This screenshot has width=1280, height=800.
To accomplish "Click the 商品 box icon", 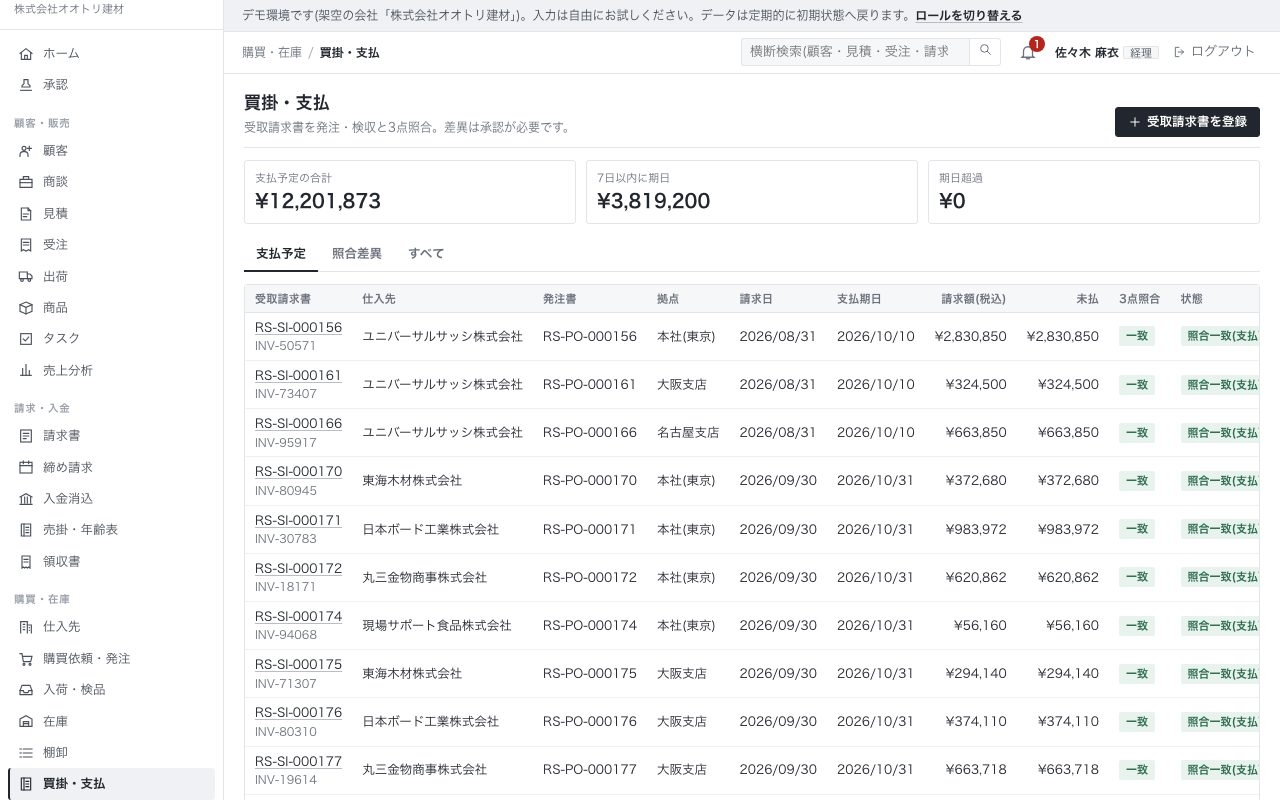I will coord(26,308).
